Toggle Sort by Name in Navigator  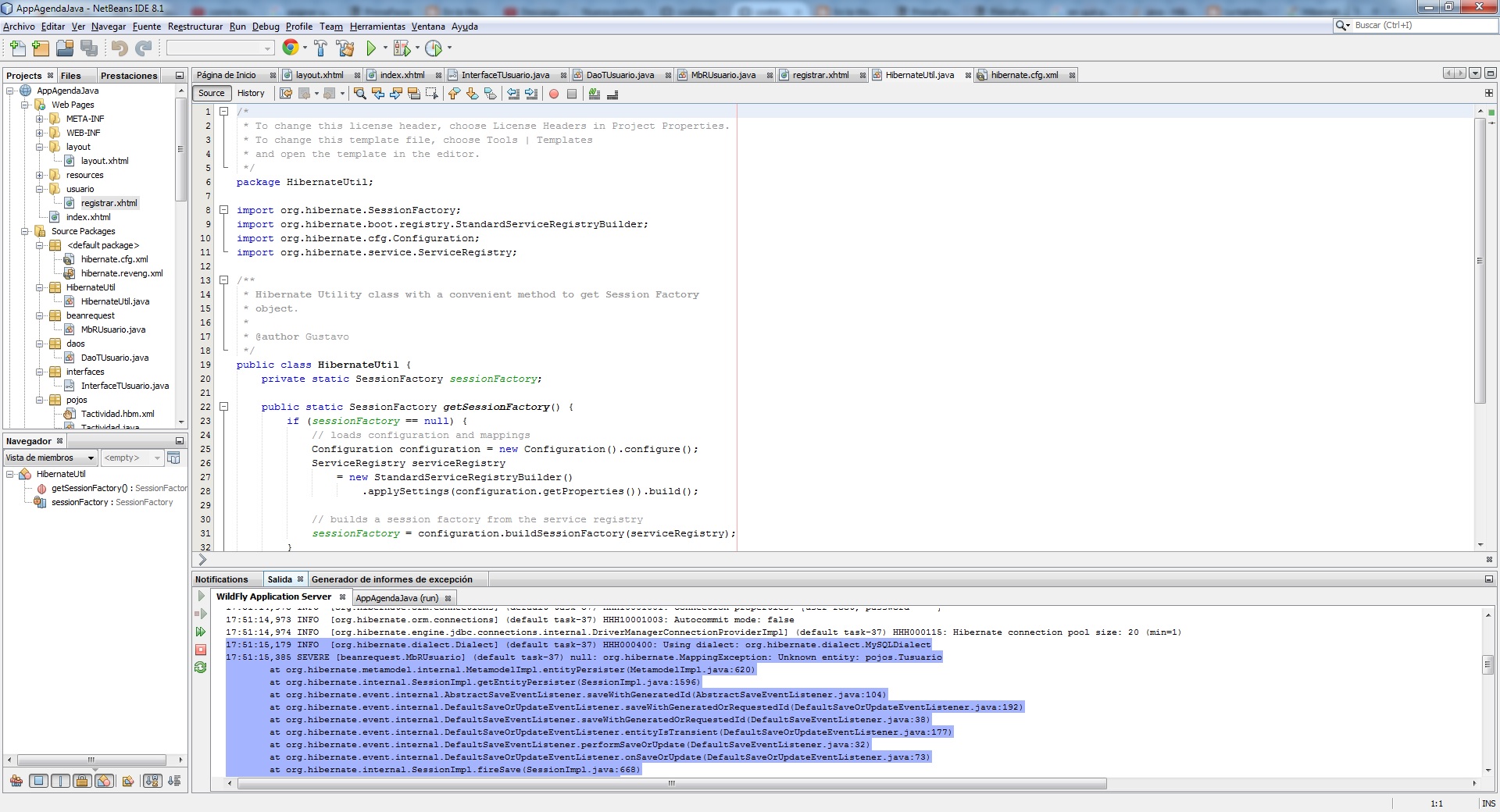(152, 781)
